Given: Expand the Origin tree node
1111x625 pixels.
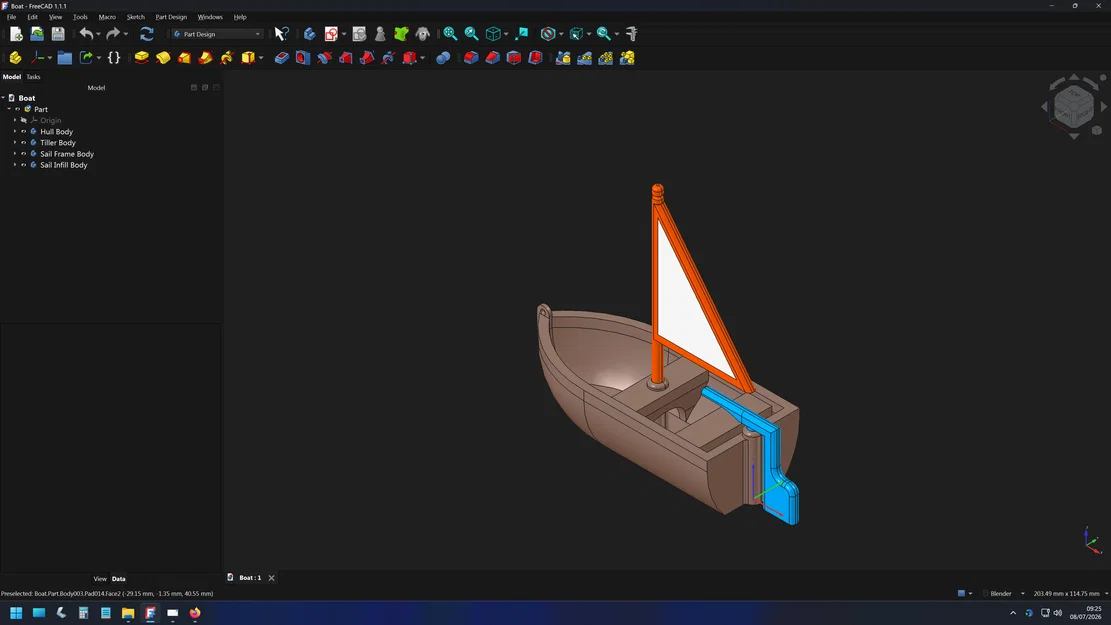Looking at the screenshot, I should [15, 120].
